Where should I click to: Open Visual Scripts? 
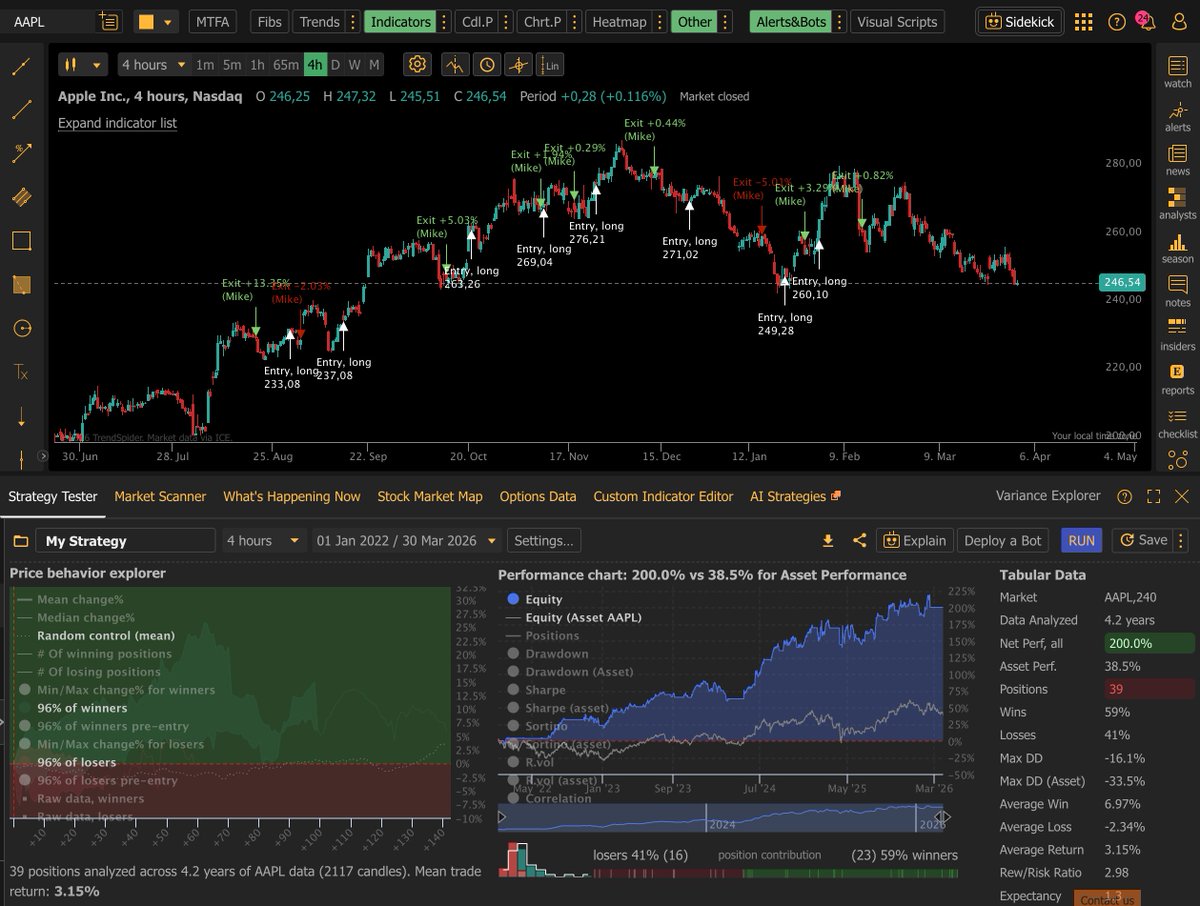click(x=897, y=21)
